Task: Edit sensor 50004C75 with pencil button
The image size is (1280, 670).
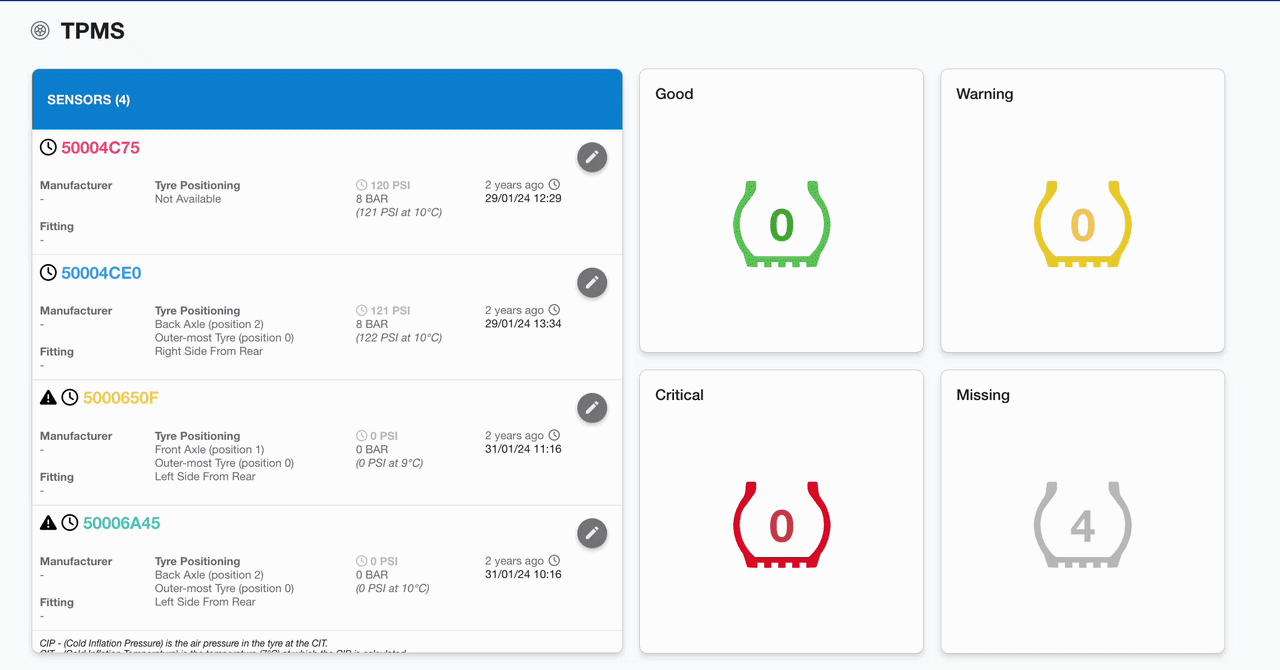Action: tap(592, 157)
